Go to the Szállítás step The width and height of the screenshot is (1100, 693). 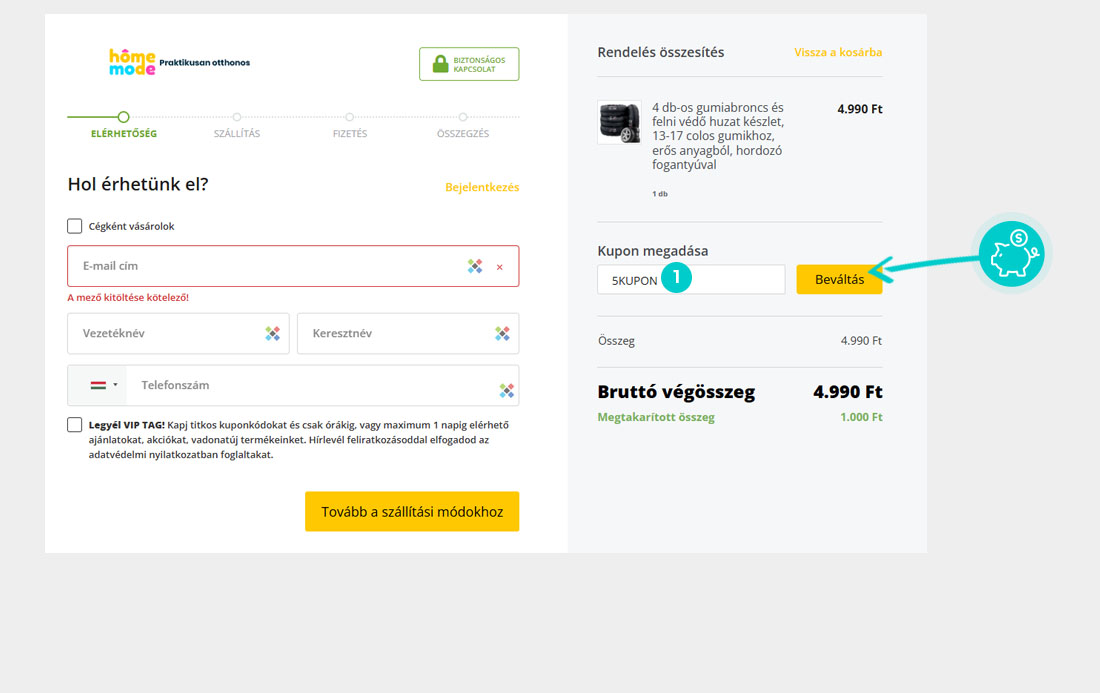pyautogui.click(x=237, y=118)
